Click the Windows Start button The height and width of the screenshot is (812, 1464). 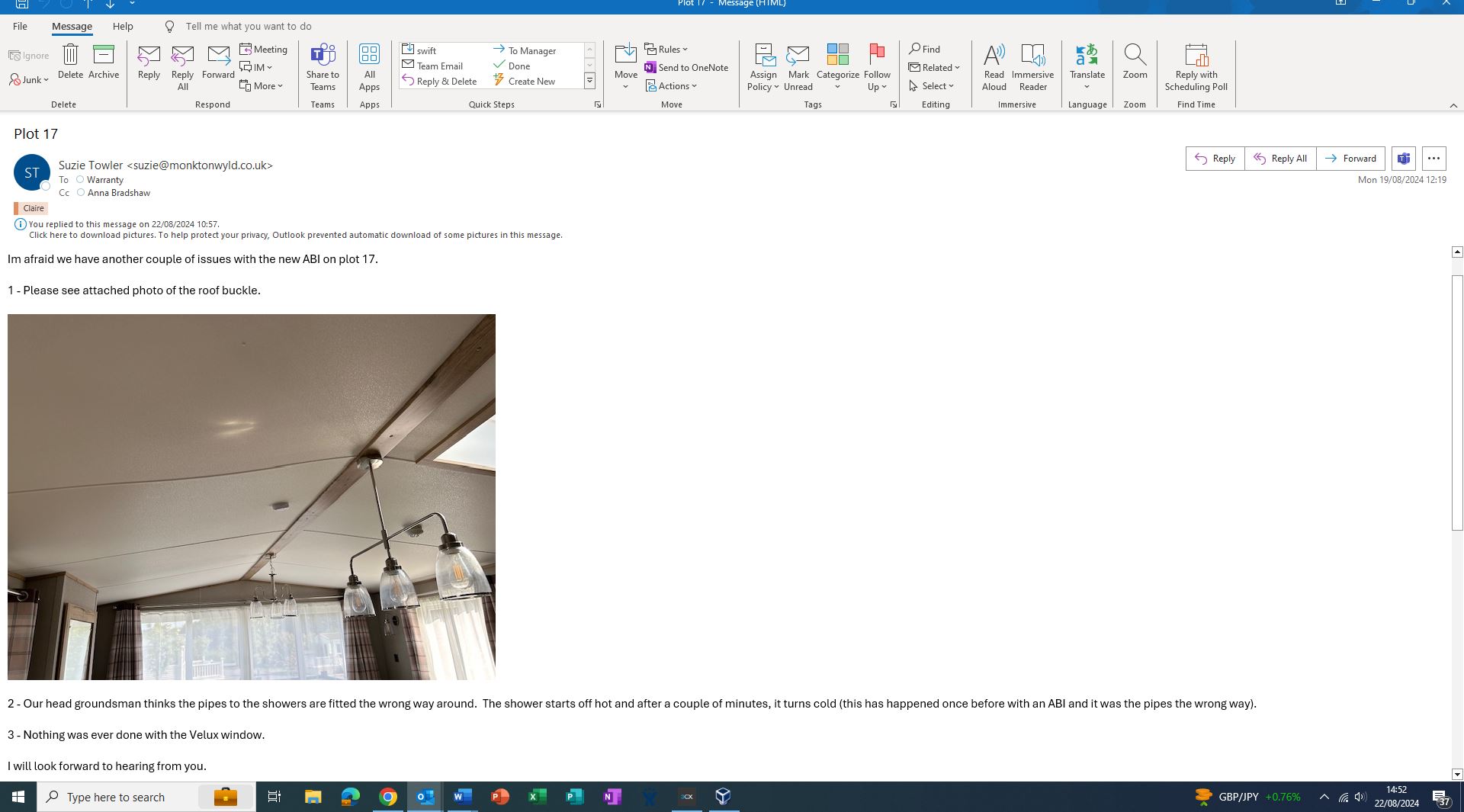coord(18,797)
